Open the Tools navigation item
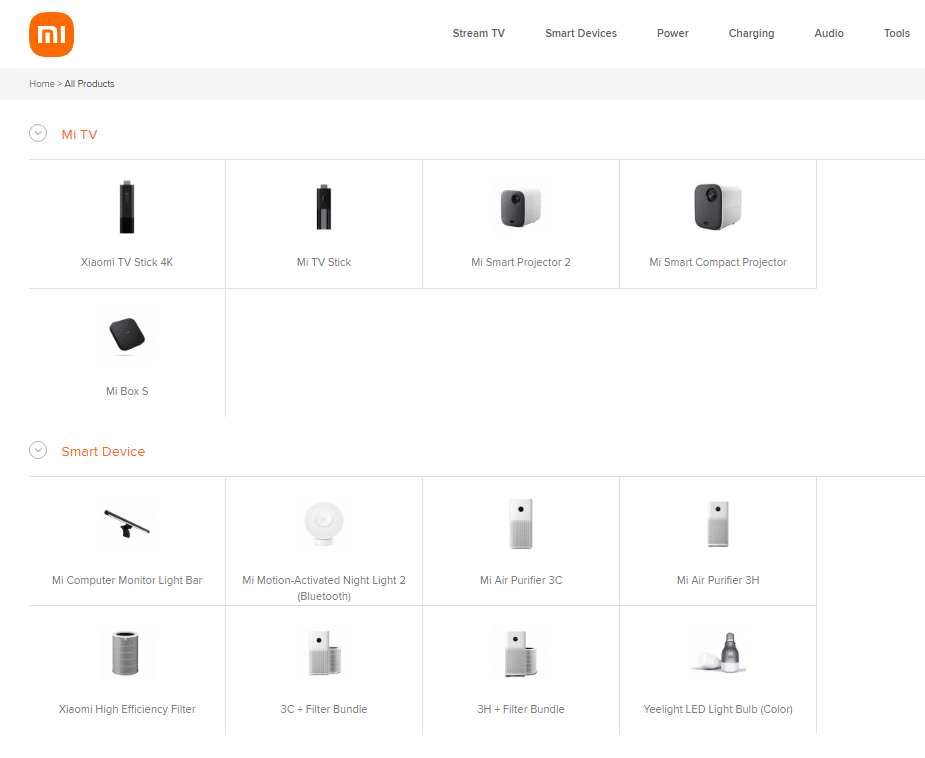The width and height of the screenshot is (925, 758). pos(896,34)
